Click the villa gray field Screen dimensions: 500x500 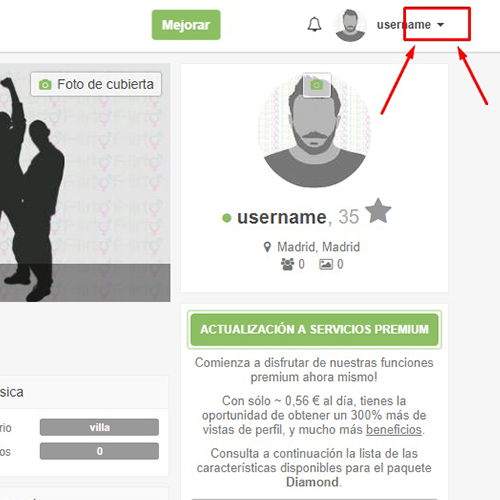[99, 427]
